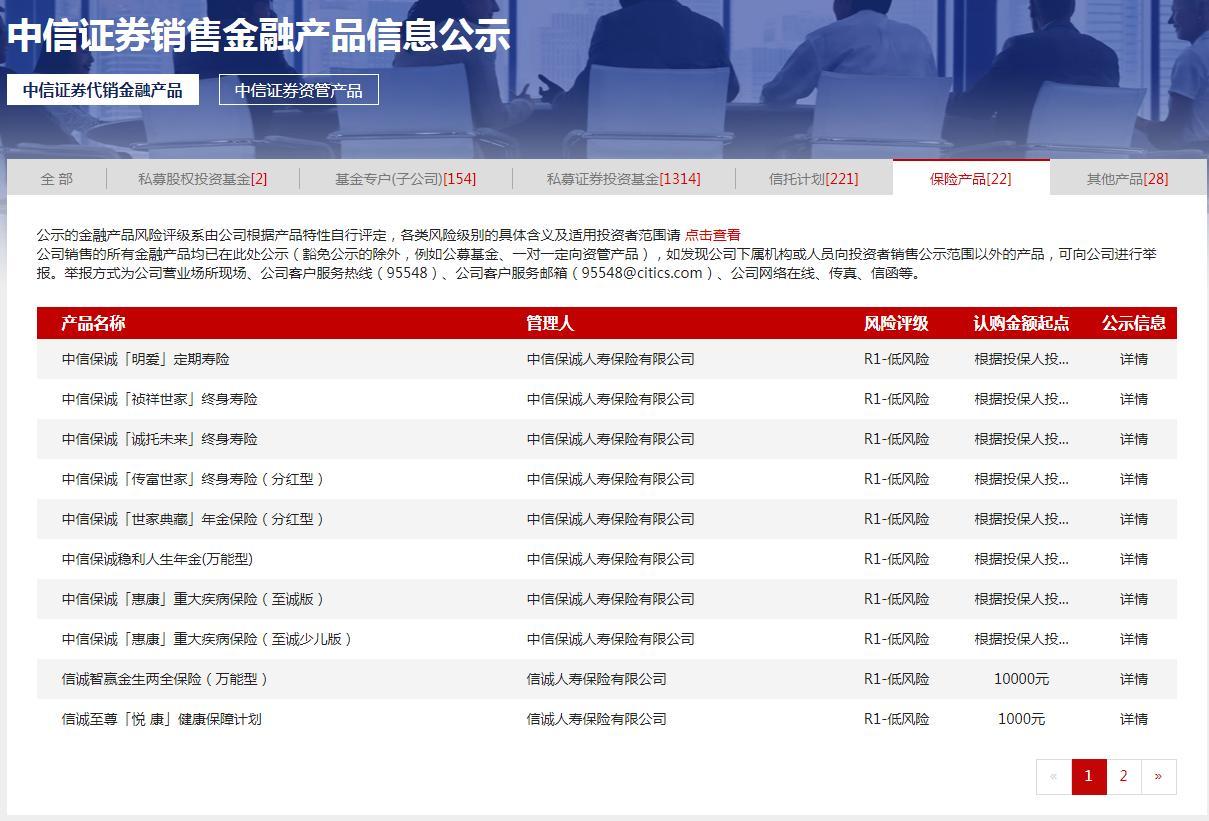The height and width of the screenshot is (821, 1209).
Task: Select the 信托计划 tab
Action: coord(813,179)
